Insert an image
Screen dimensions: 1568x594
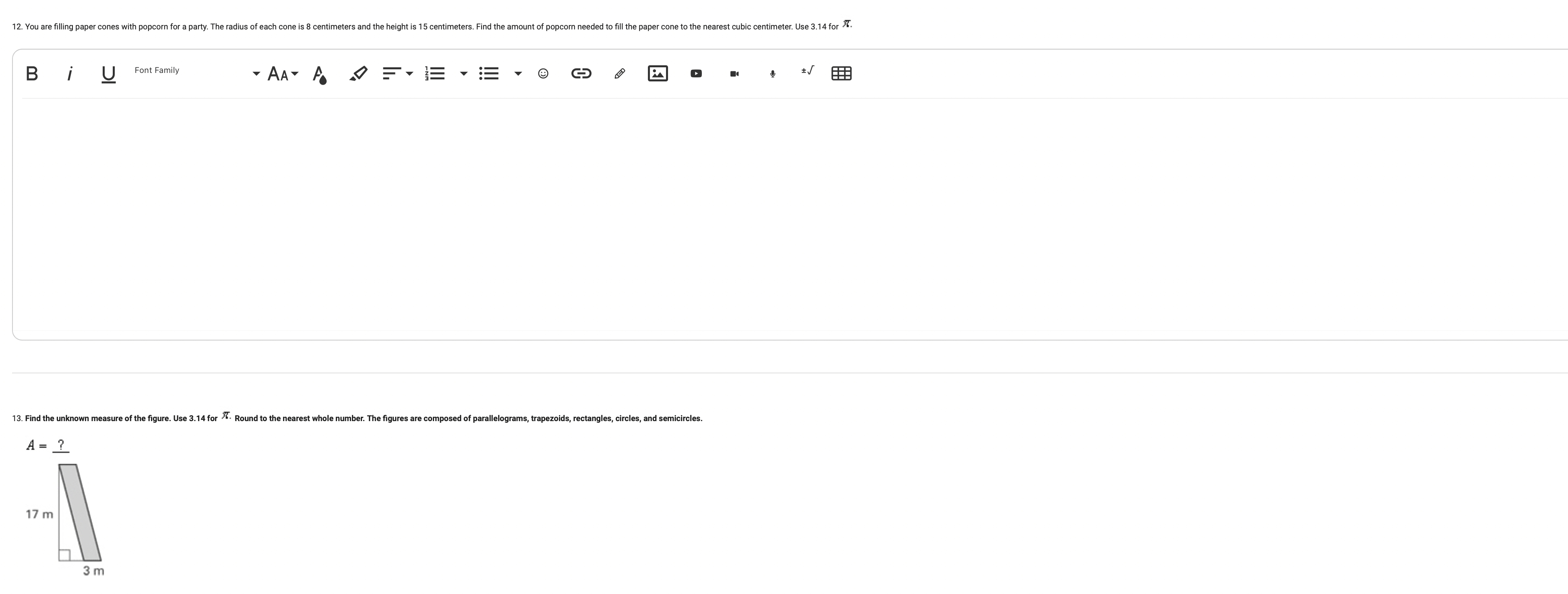[x=658, y=74]
